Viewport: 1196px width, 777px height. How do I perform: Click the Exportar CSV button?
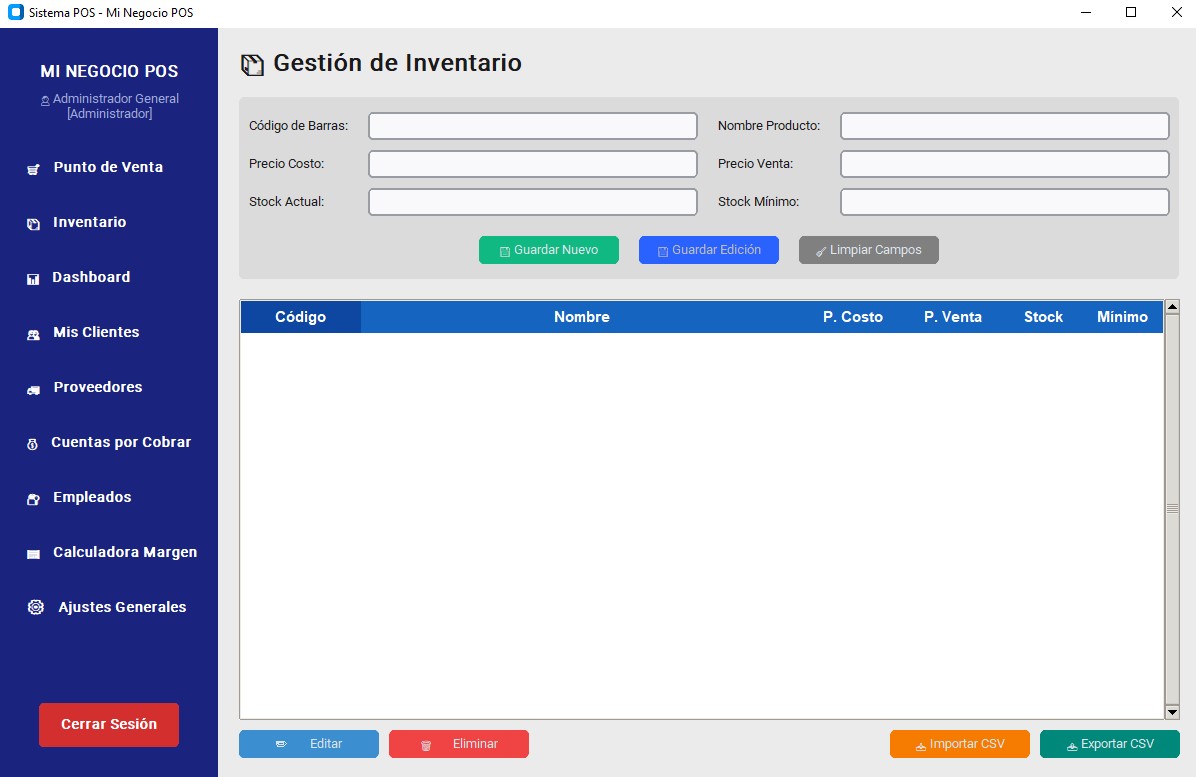[1110, 744]
